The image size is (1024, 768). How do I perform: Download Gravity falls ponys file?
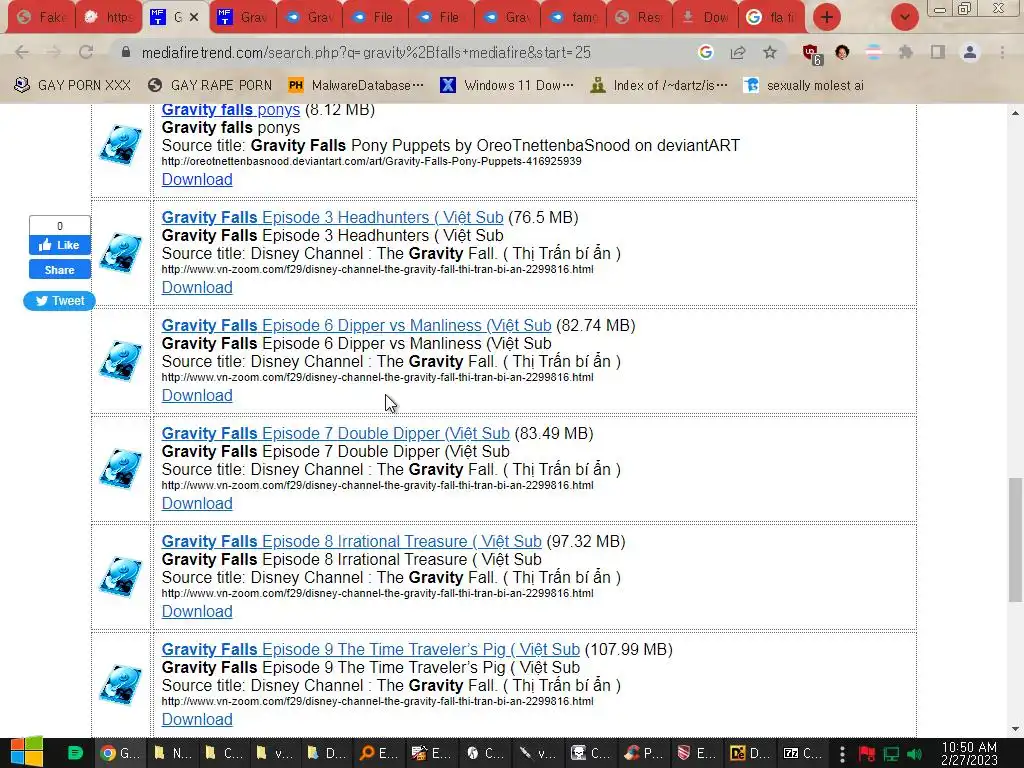pyautogui.click(x=197, y=180)
